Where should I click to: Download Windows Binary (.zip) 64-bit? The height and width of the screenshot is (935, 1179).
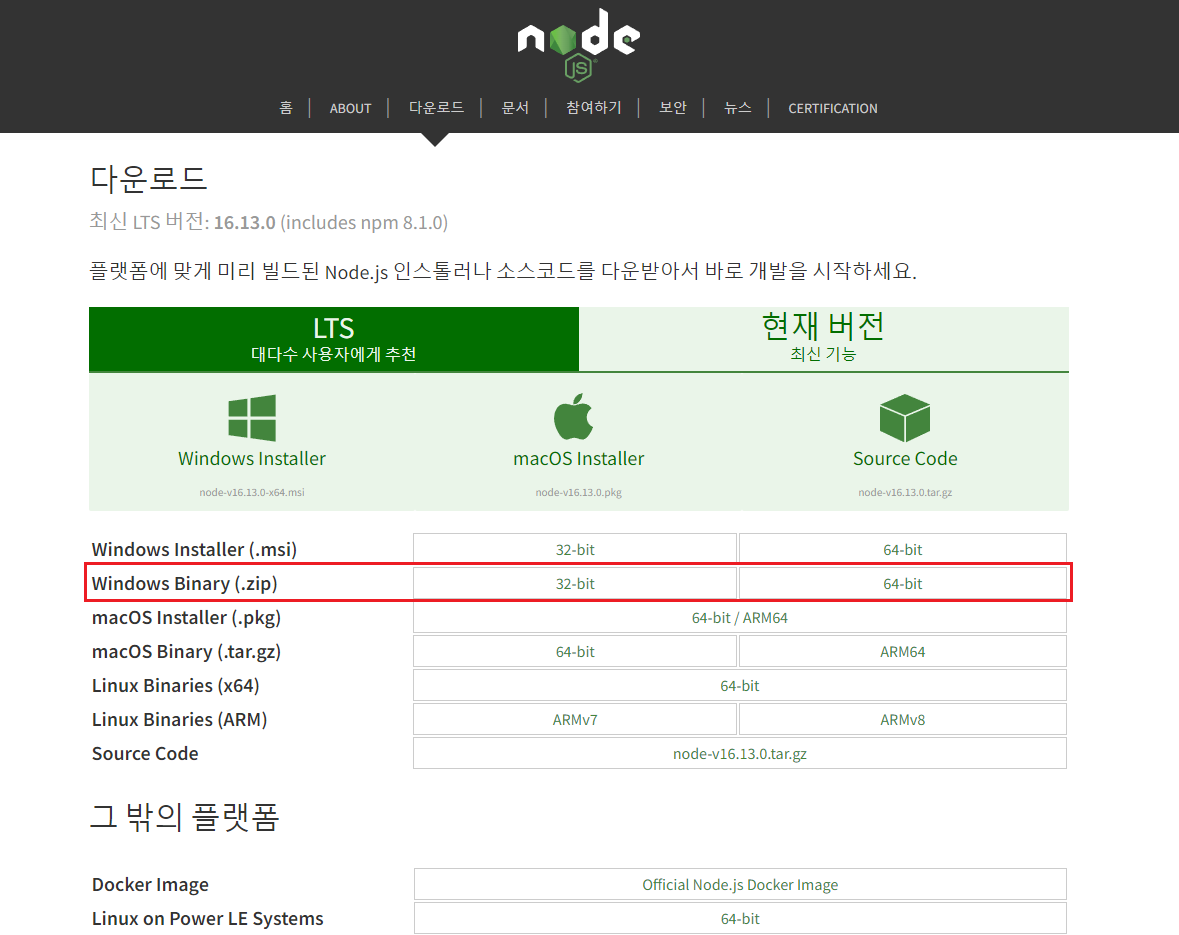coord(902,583)
